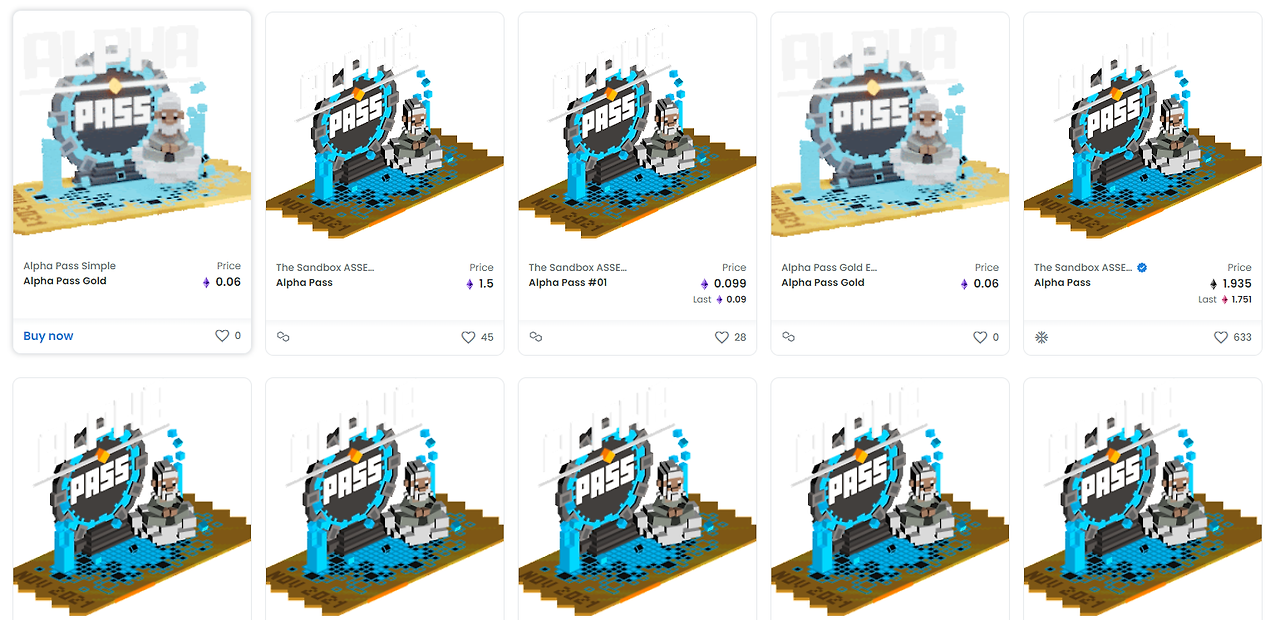
Task: Toggle the heart showing 633 favorites
Action: (x=1221, y=337)
